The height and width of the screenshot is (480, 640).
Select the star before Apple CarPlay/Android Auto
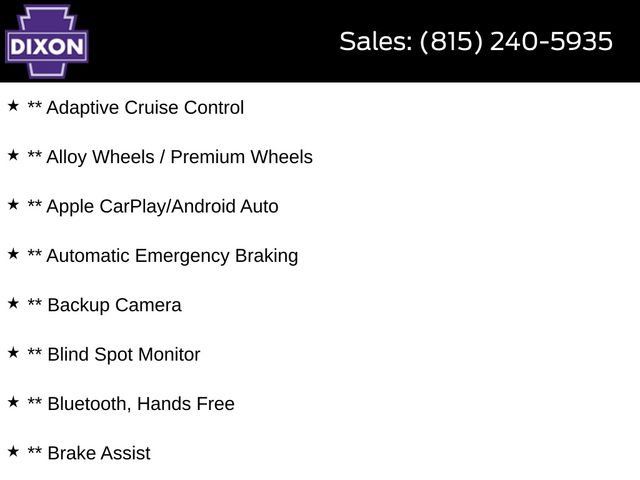pos(13,204)
